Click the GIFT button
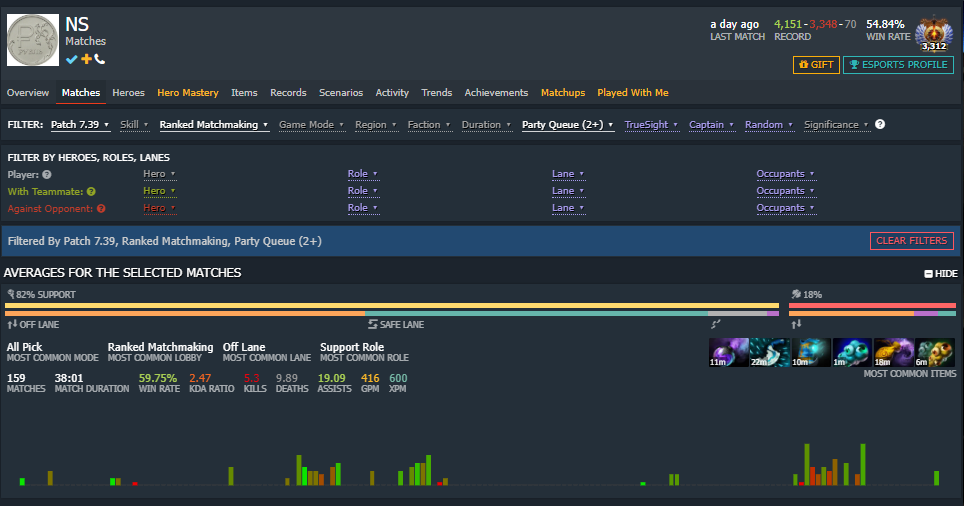The width and height of the screenshot is (964, 506). [816, 65]
